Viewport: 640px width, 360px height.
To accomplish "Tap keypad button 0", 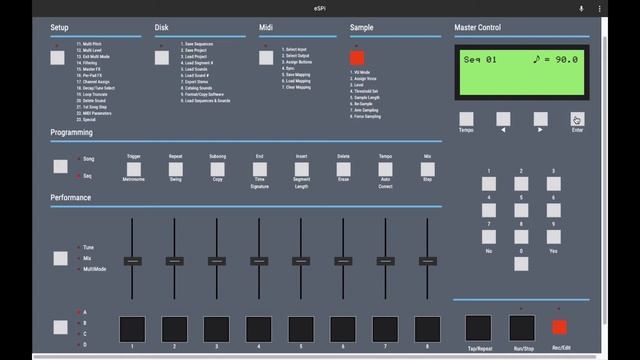I will tap(521, 264).
